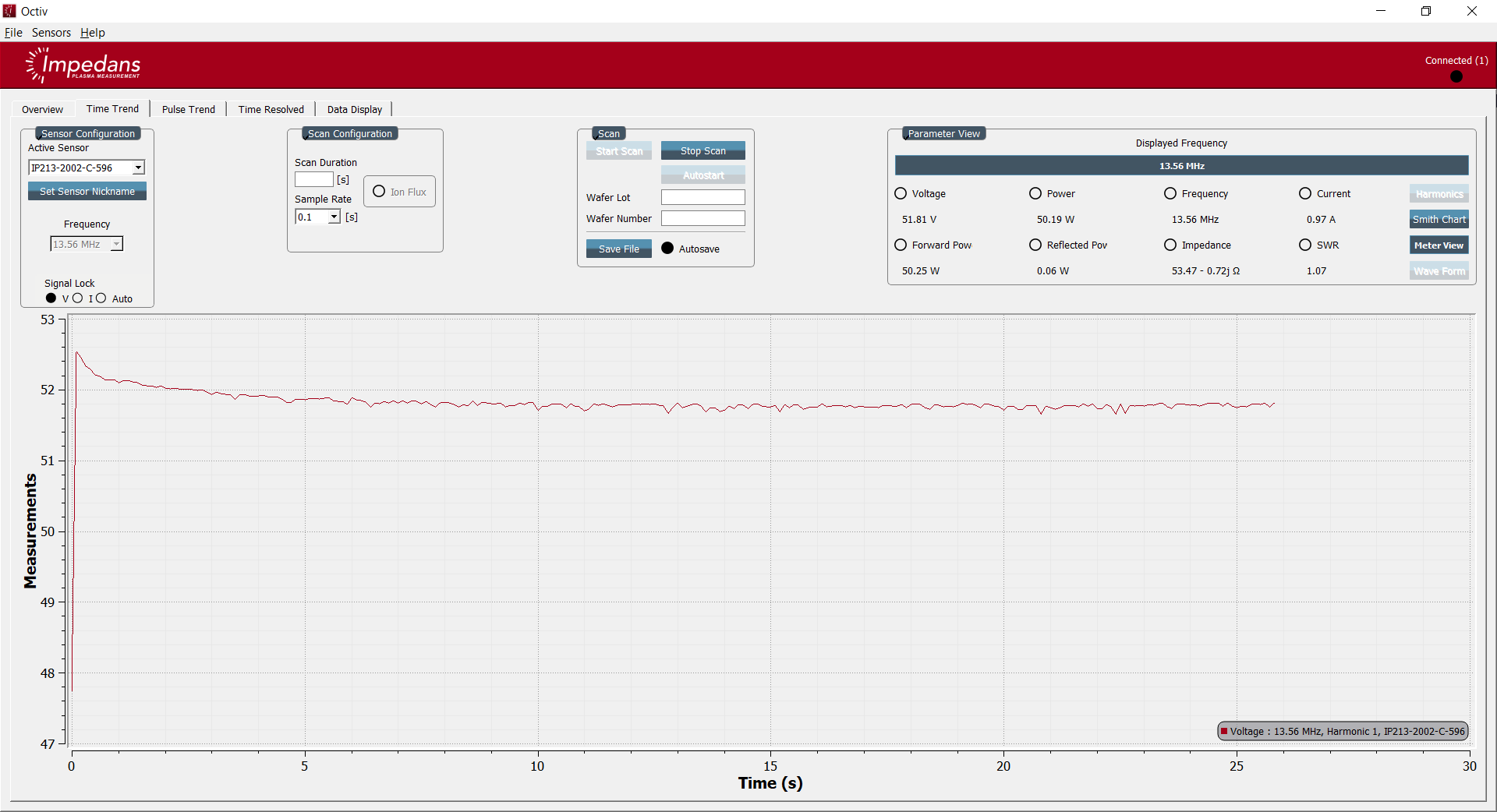
Task: Open the Sensors menu
Action: point(51,33)
